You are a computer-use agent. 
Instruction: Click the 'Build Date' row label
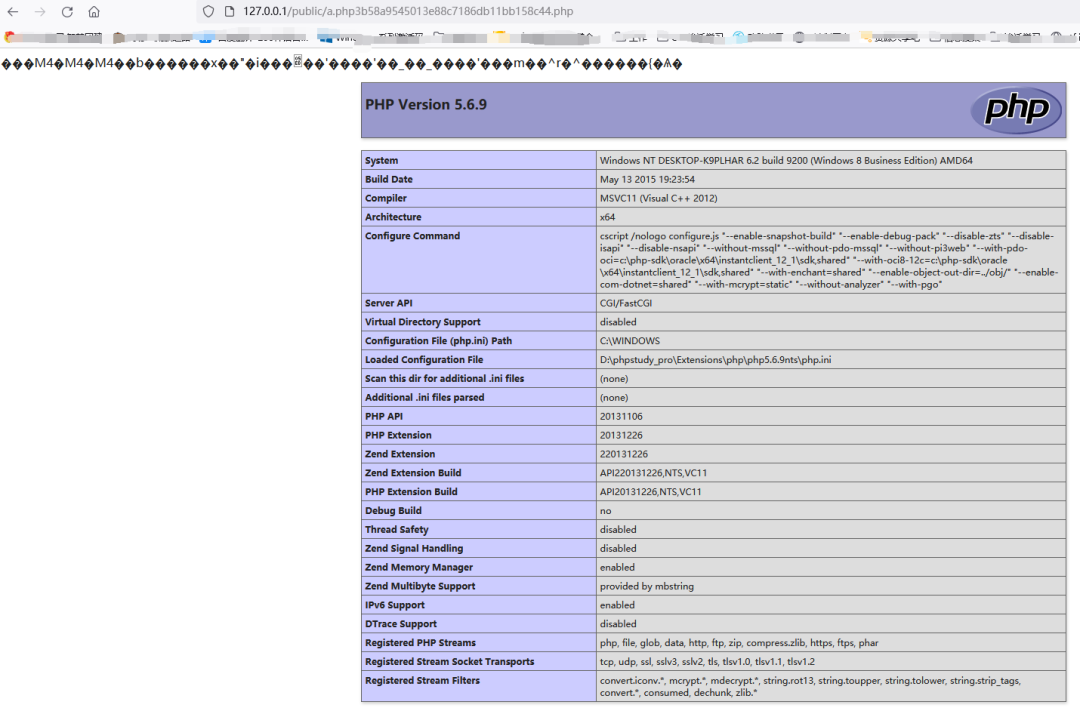[388, 179]
